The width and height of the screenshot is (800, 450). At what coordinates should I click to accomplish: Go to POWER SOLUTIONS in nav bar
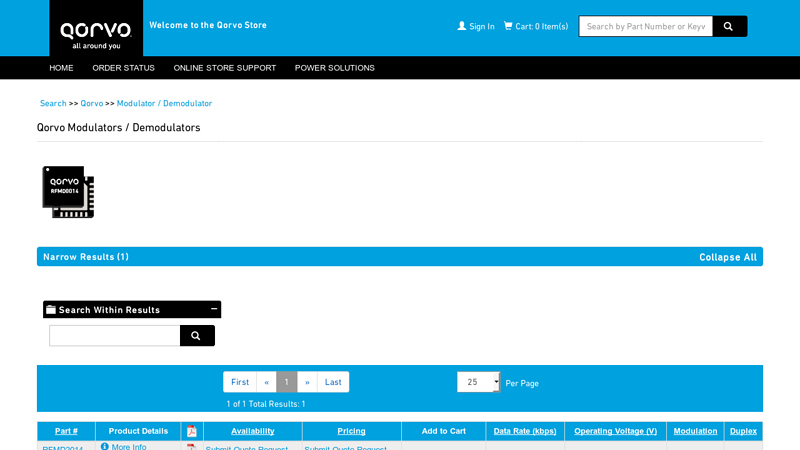[x=334, y=68]
